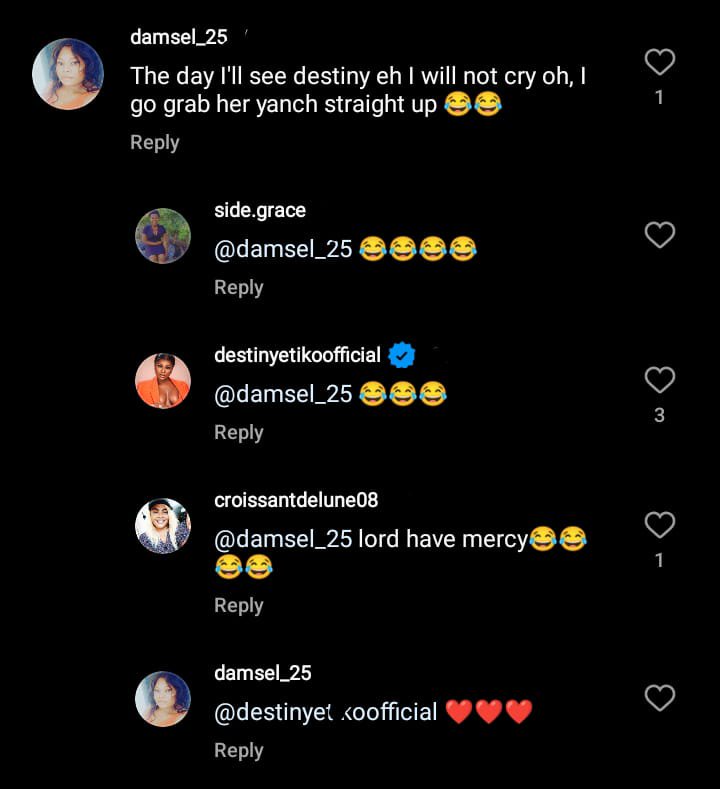720x789 pixels.
Task: Reply to damsel_25's top comment
Action: click(154, 143)
